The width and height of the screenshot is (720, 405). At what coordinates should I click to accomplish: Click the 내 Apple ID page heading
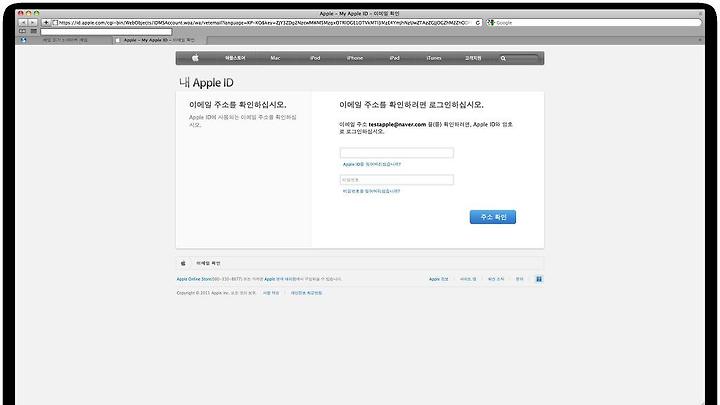tap(206, 83)
